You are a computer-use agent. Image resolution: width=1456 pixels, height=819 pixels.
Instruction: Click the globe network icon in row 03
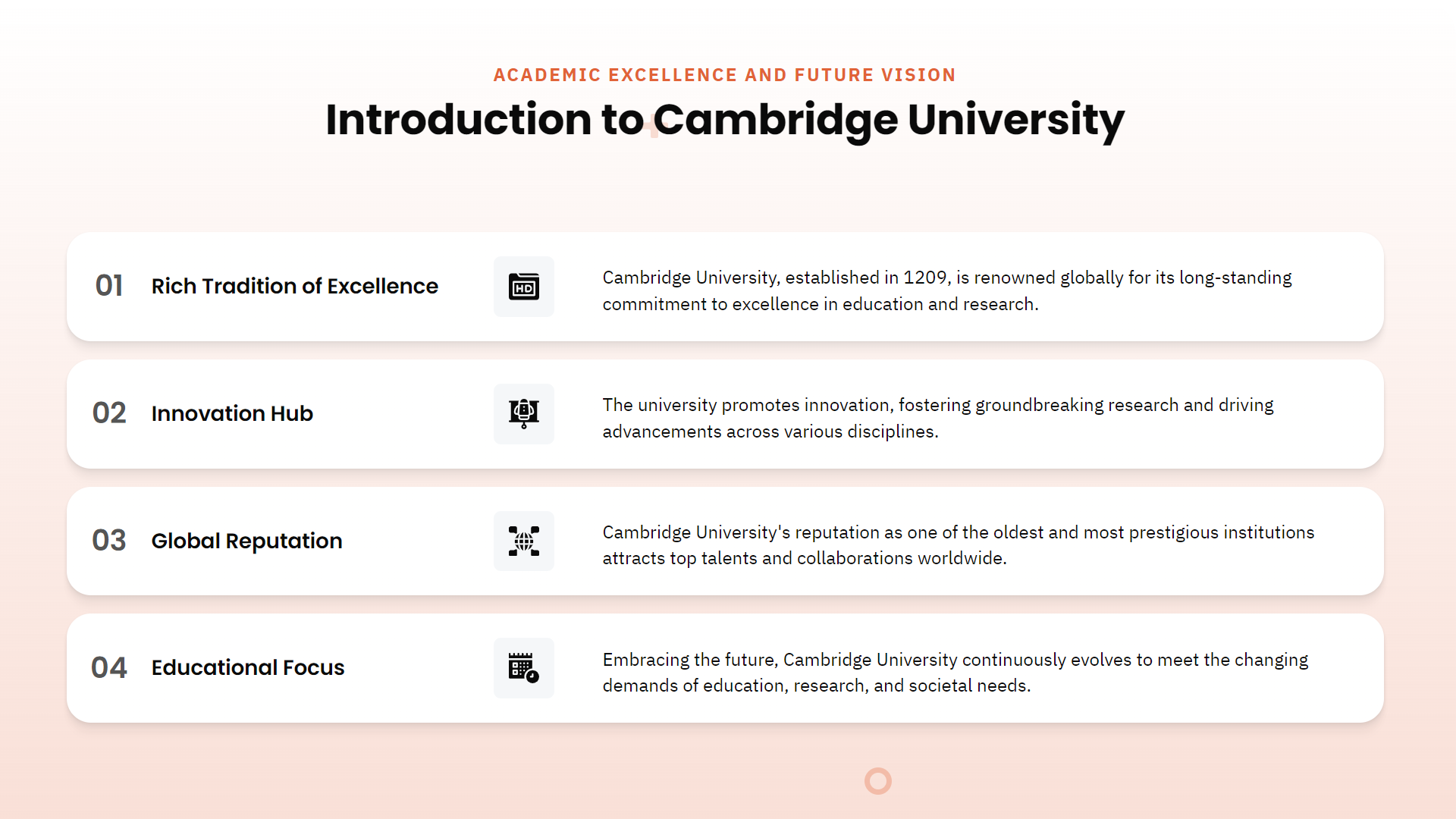(524, 541)
